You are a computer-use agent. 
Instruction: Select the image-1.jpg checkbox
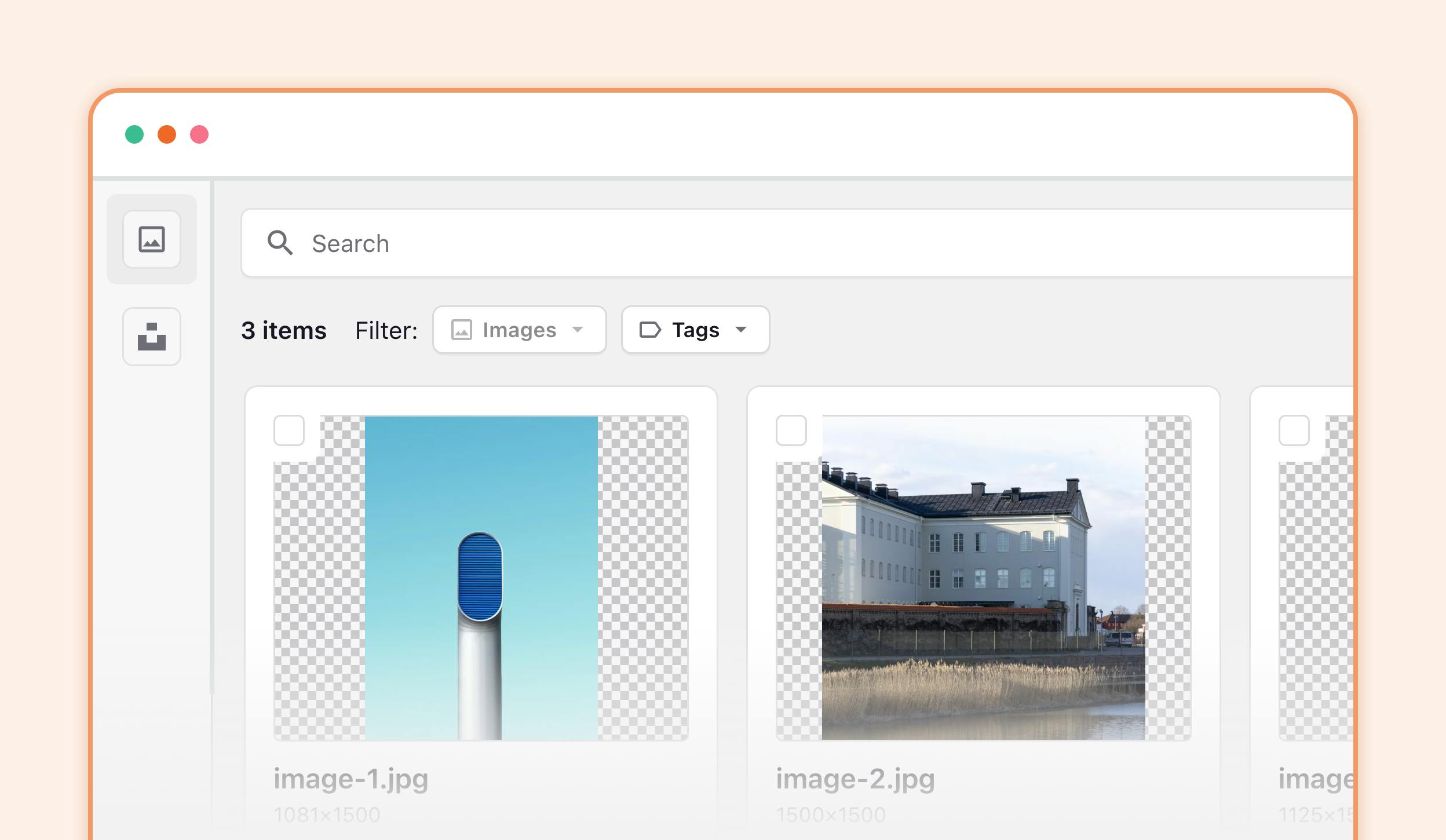pos(289,430)
